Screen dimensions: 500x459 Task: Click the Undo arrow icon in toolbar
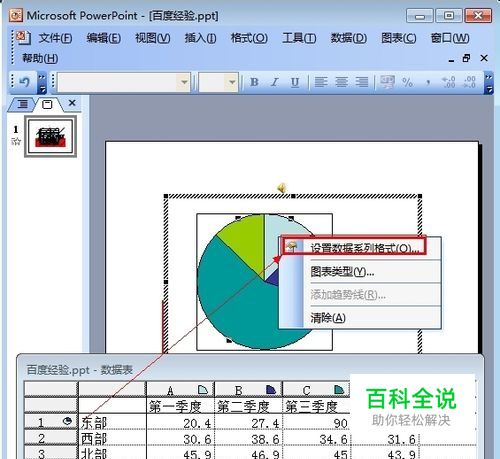click(x=24, y=81)
